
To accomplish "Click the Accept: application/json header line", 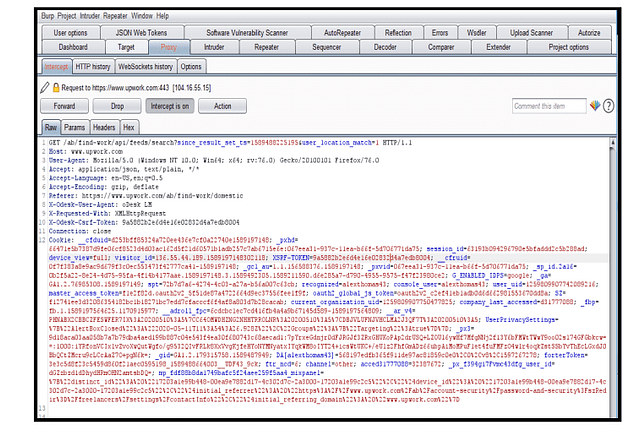I will point(124,169).
